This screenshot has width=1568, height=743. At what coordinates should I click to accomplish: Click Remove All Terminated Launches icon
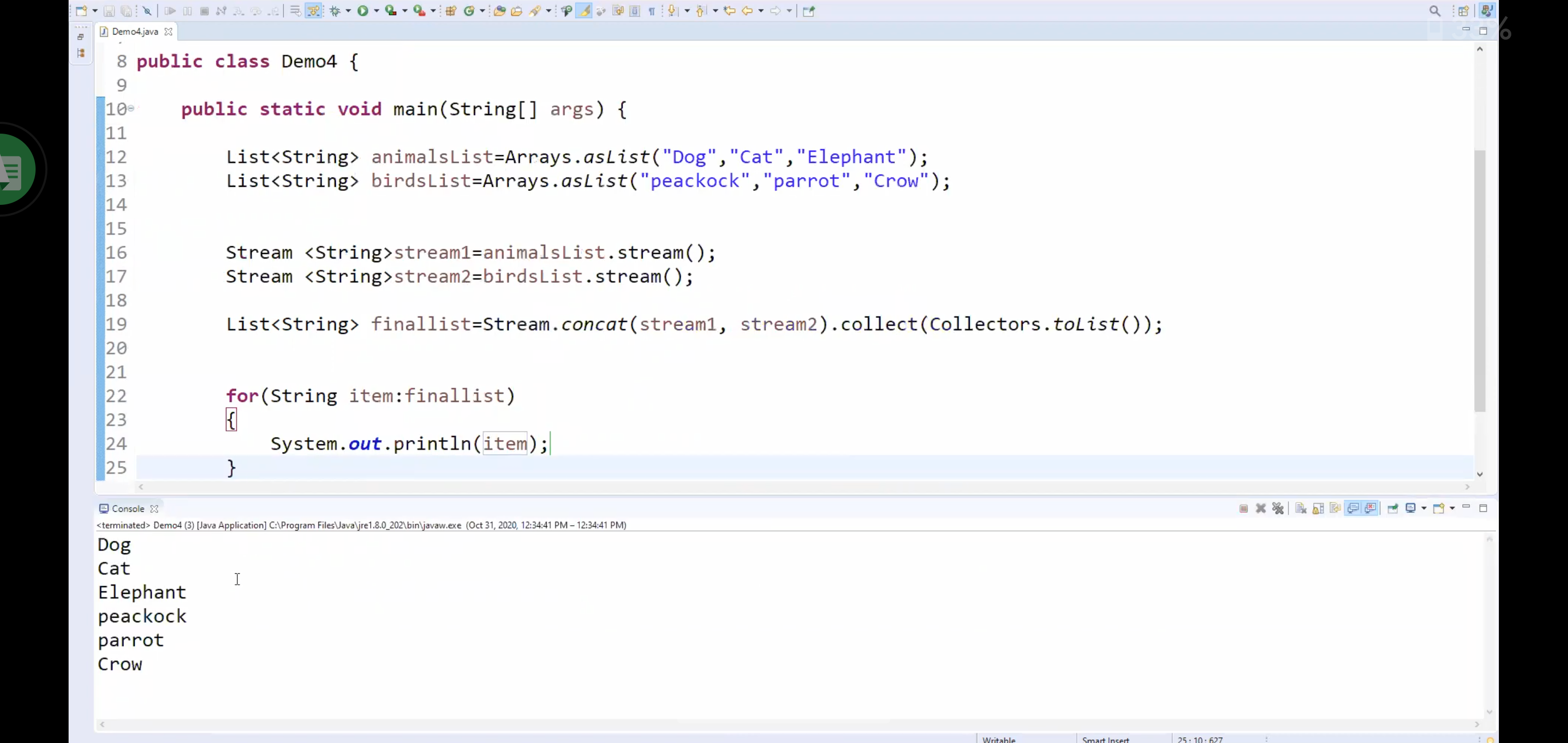(1278, 509)
